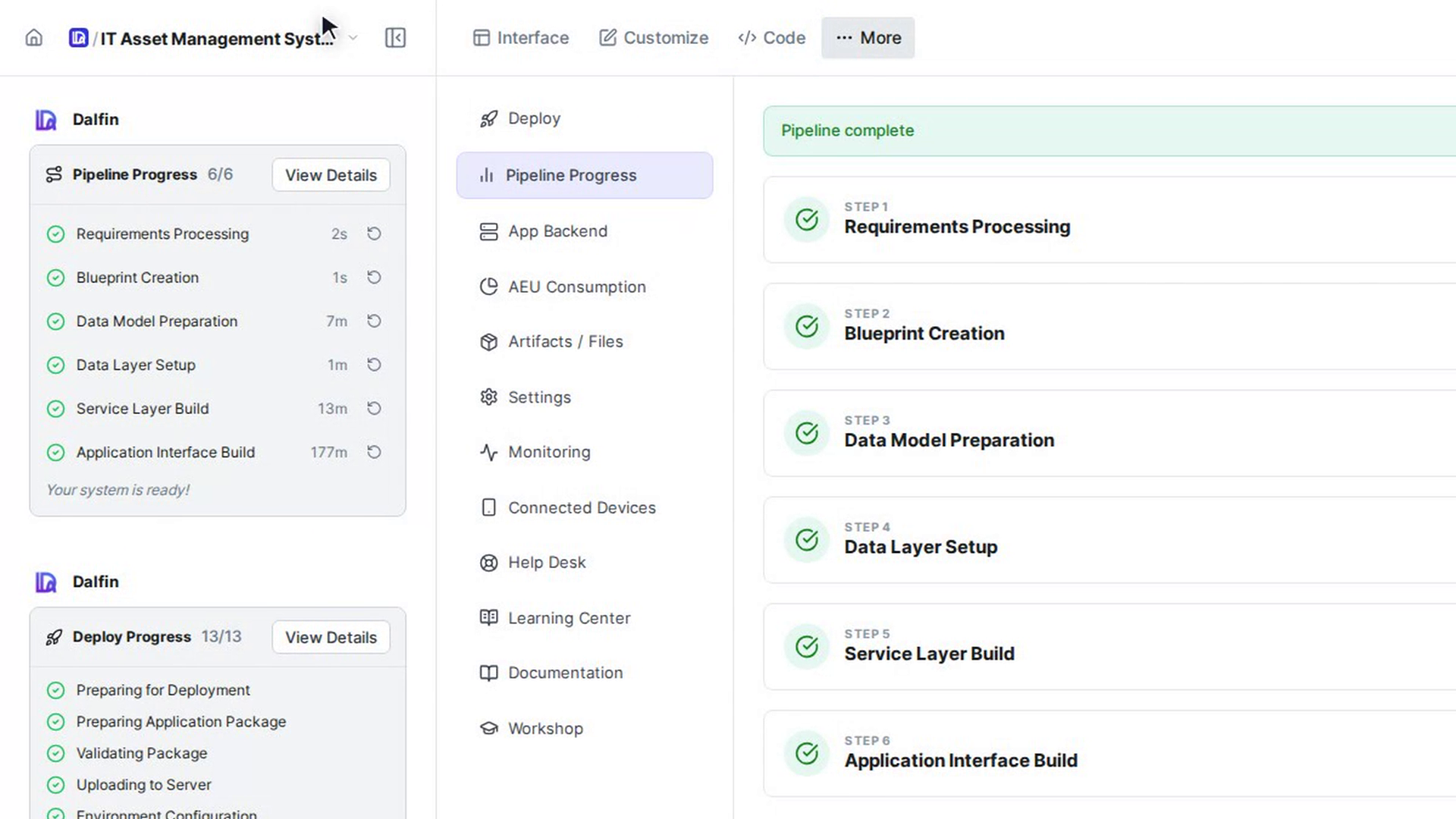1456x819 pixels.
Task: Click View Details for Pipeline Progress
Action: click(331, 175)
